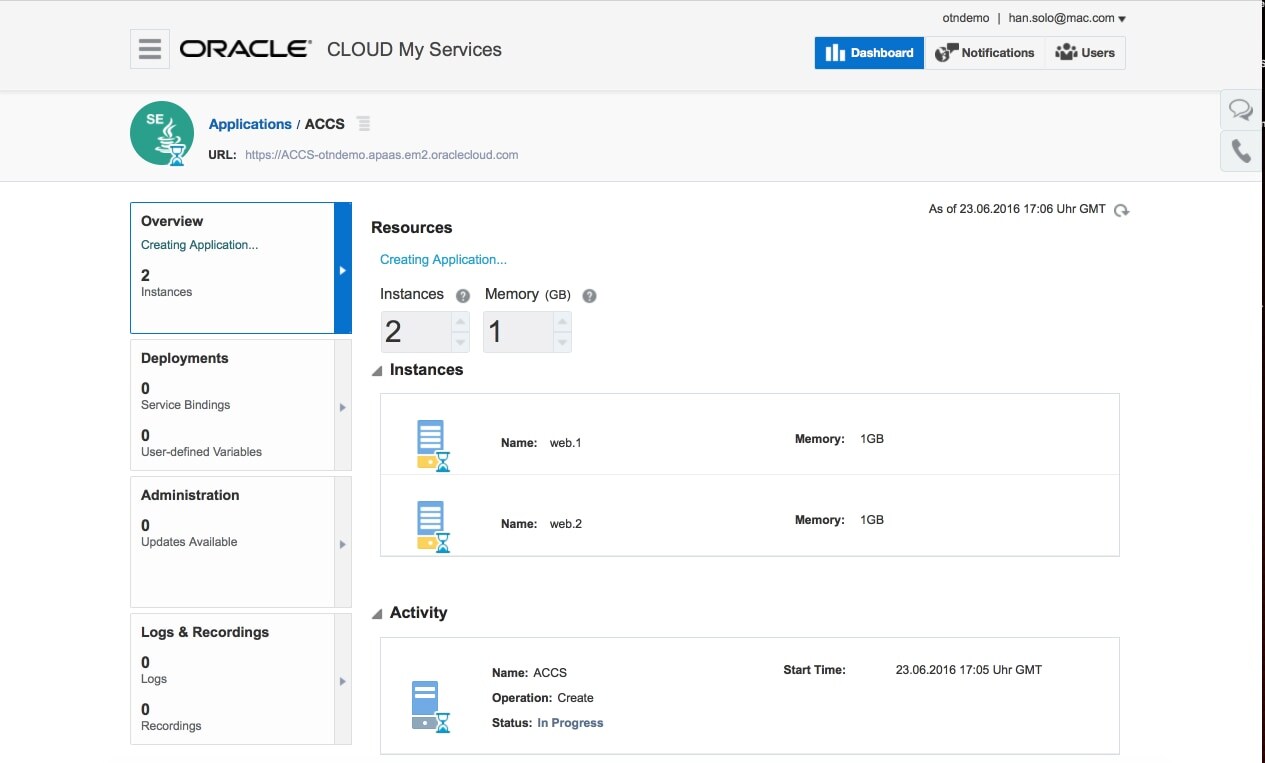Click the Applications breadcrumb link
The image size is (1265, 763).
coord(250,124)
